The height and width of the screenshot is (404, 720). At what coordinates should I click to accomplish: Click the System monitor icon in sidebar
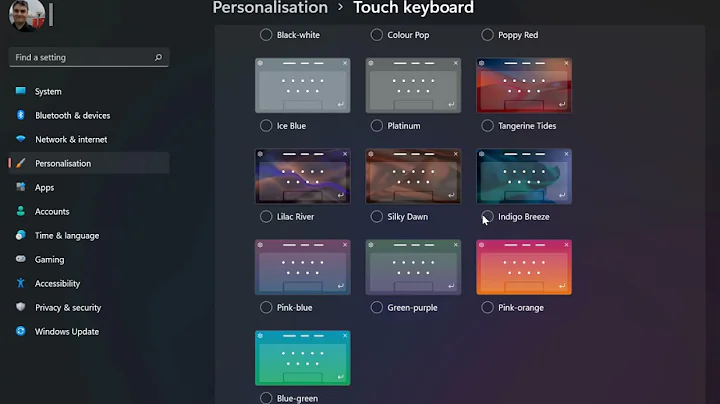click(21, 91)
